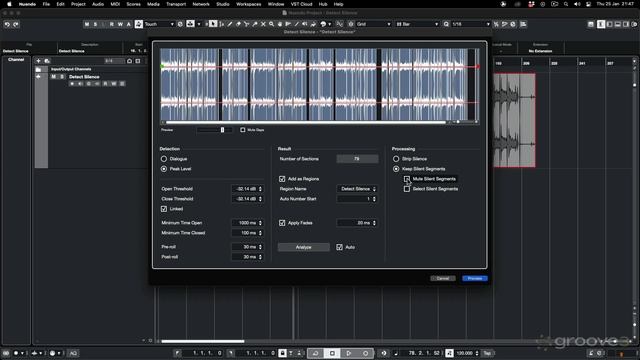This screenshot has width=640, height=360.
Task: Toggle the Auto analyze checkbox
Action: 340,247
